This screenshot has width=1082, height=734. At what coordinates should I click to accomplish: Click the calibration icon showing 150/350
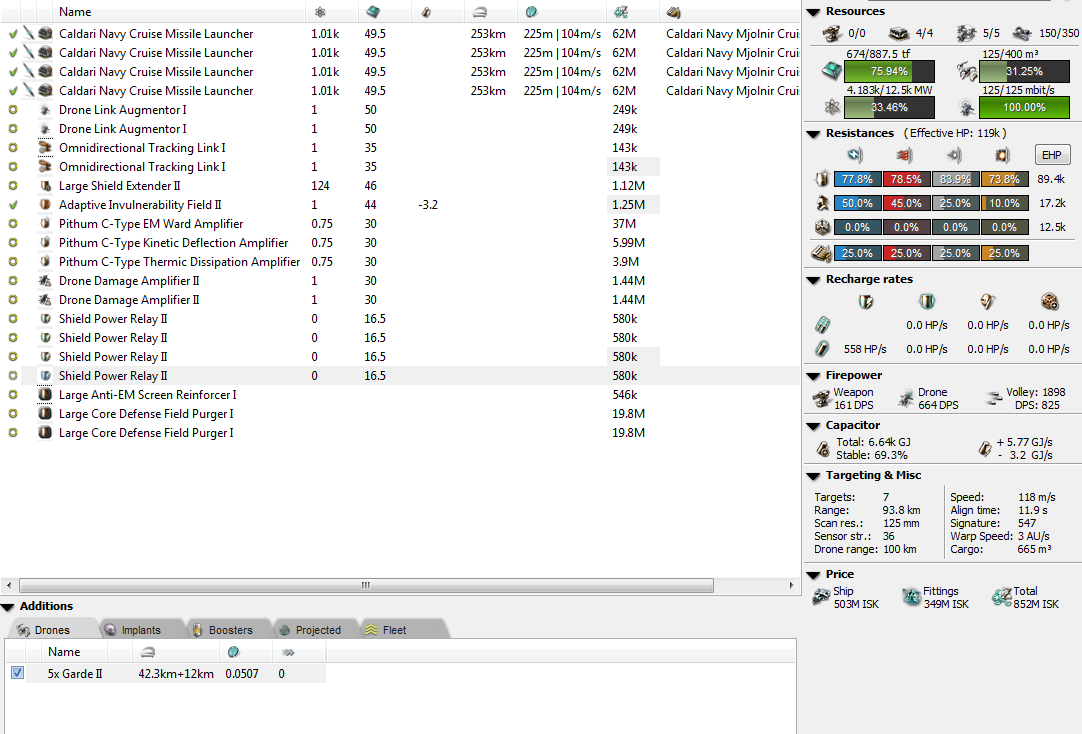1022,32
